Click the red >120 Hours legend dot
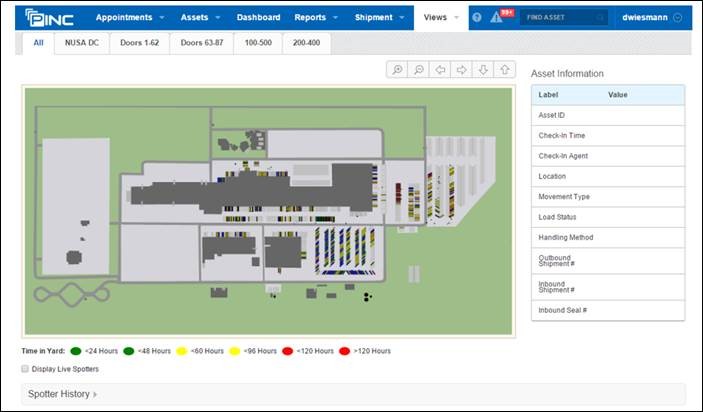The image size is (703, 412). (x=344, y=351)
